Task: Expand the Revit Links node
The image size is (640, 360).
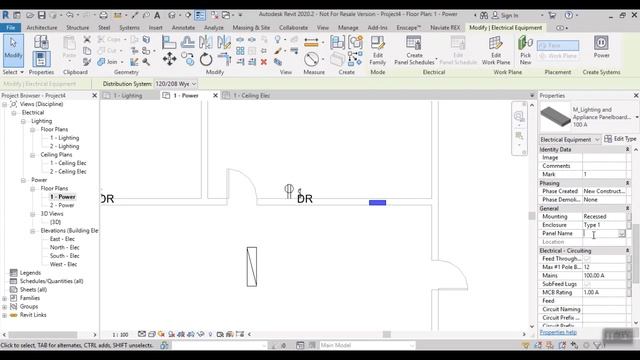Action: 4,315
